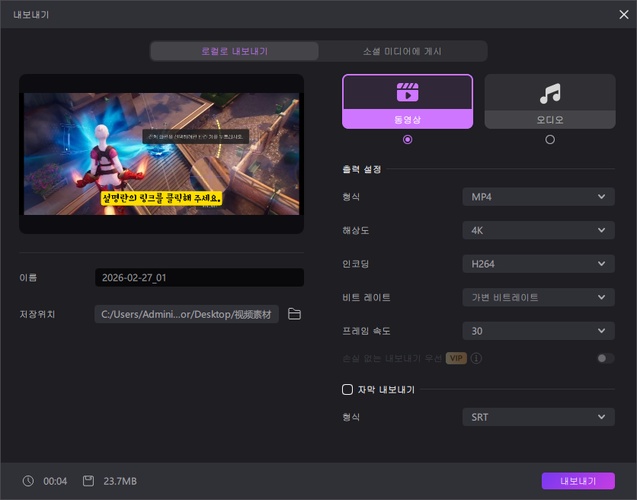This screenshot has width=637, height=500.
Task: Select the 동영상 video export card
Action: pyautogui.click(x=407, y=101)
